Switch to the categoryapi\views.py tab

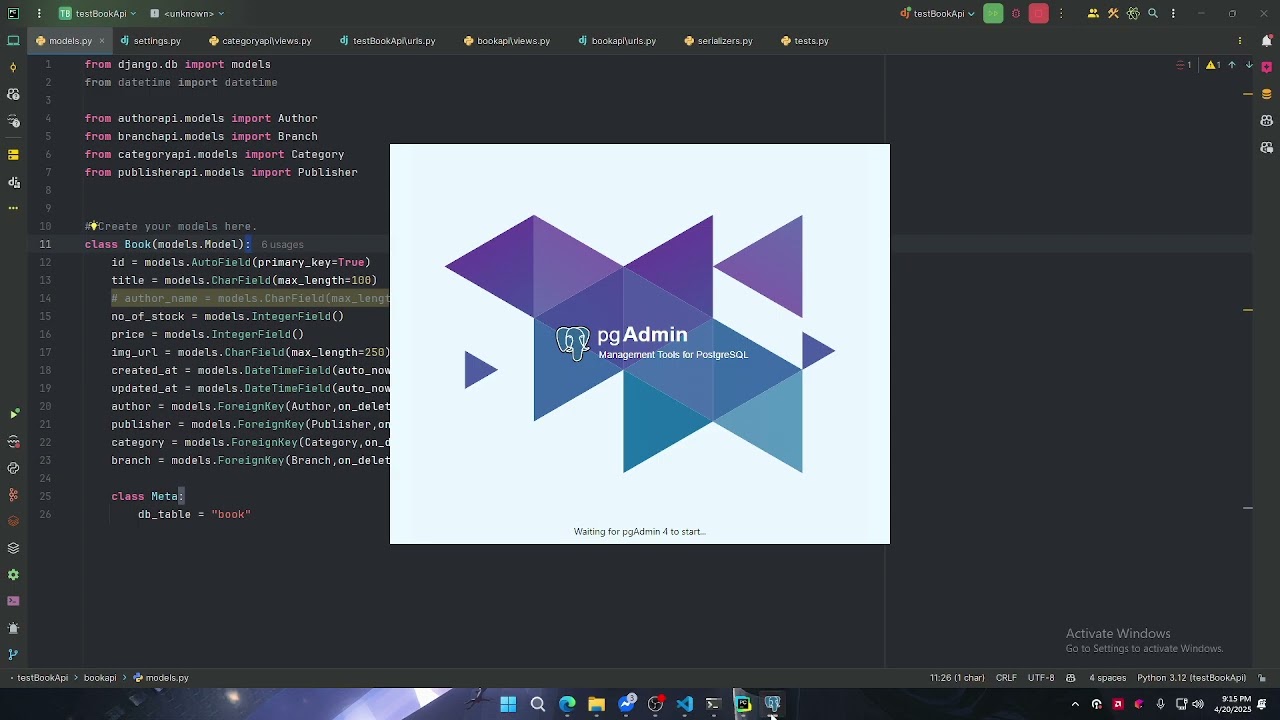pyautogui.click(x=260, y=41)
